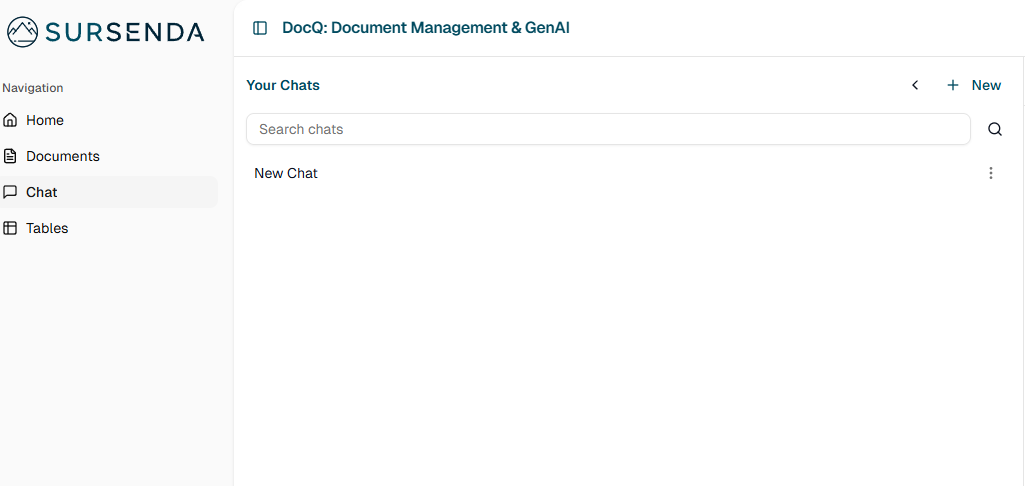The width and height of the screenshot is (1025, 486).
Task: Collapse the Your Chats panel chevron
Action: [915, 85]
